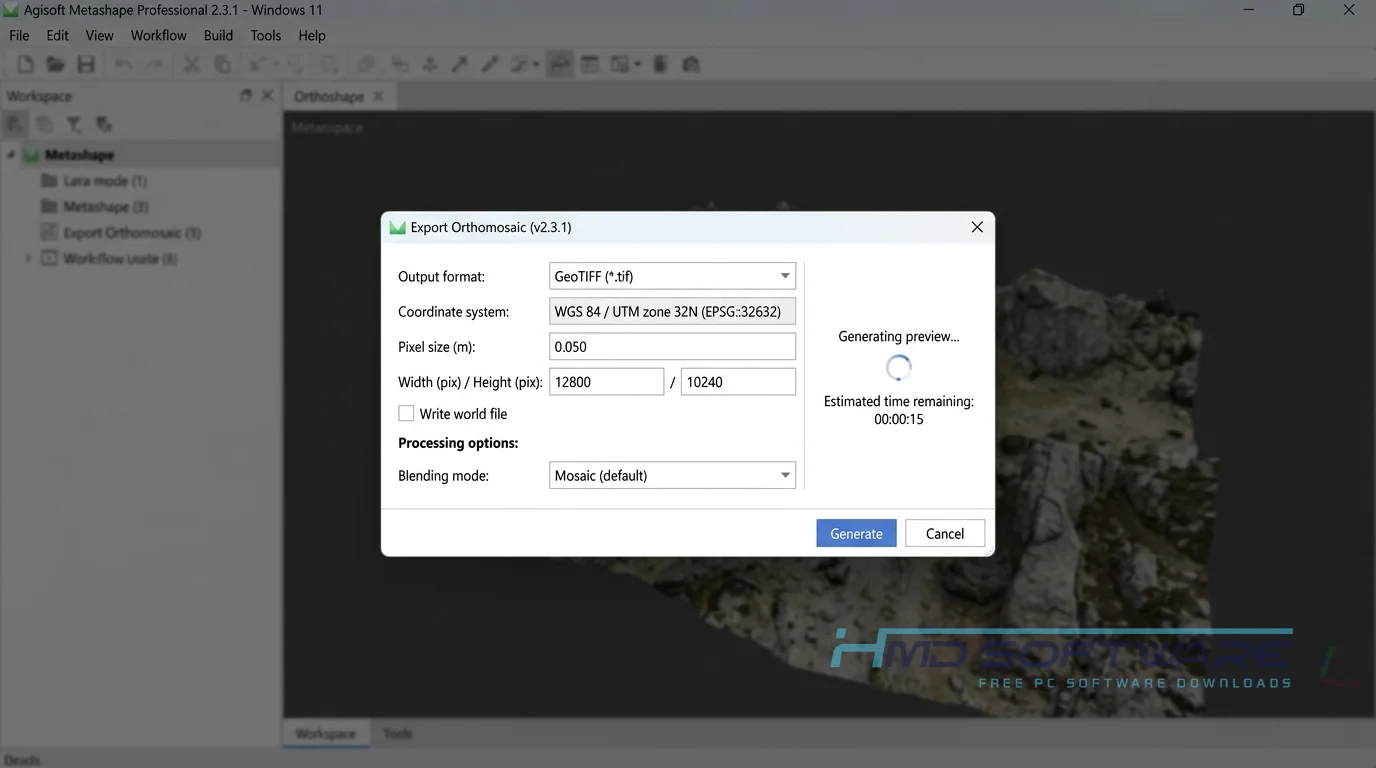The width and height of the screenshot is (1376, 768).
Task: Close the Export Orthomosaic dialog
Action: [x=977, y=227]
